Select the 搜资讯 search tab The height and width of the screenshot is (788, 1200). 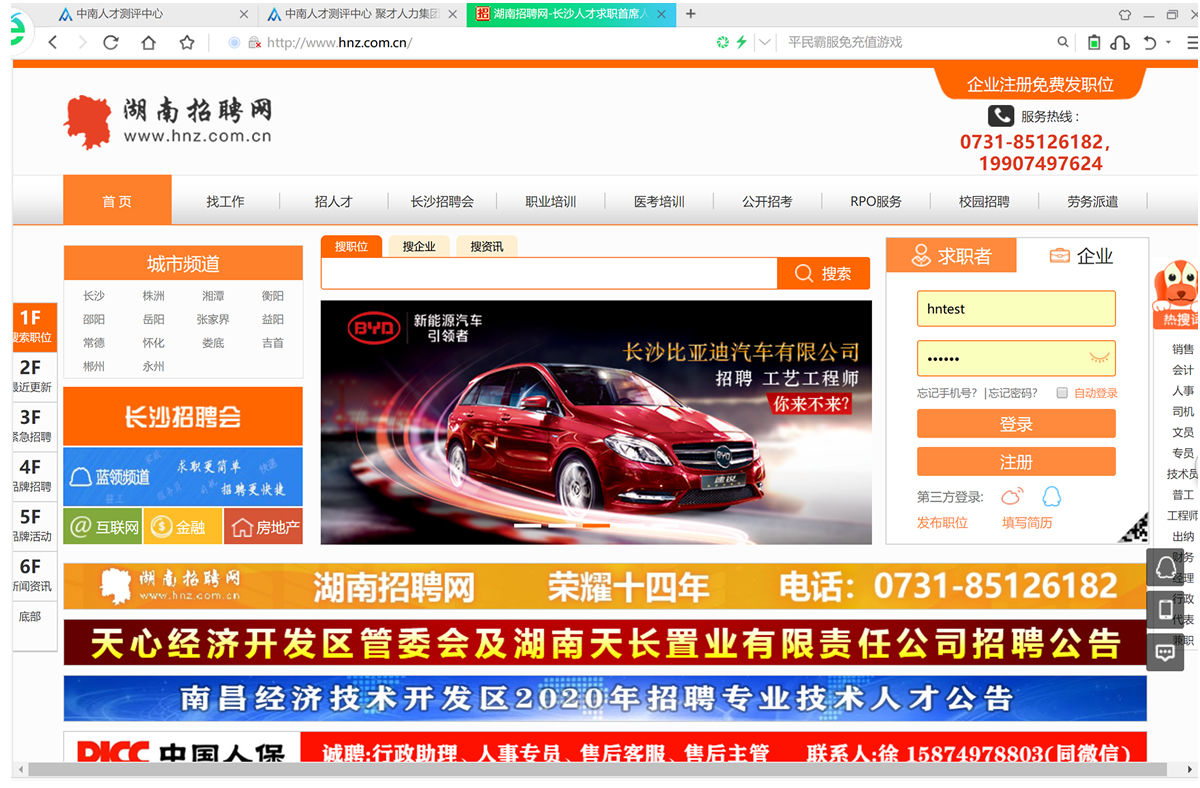(487, 246)
